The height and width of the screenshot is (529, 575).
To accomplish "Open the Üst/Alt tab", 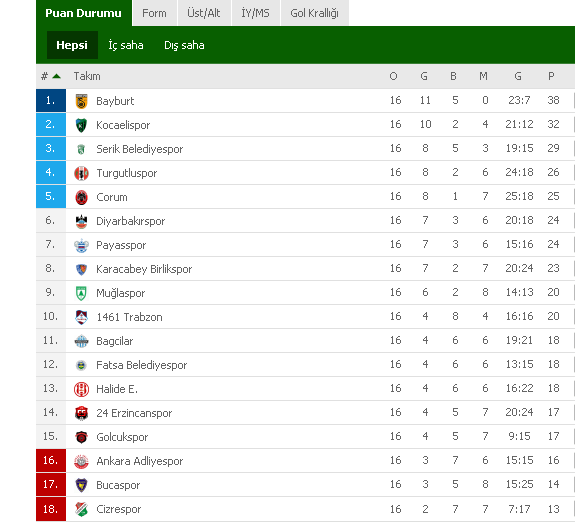I will tap(204, 13).
